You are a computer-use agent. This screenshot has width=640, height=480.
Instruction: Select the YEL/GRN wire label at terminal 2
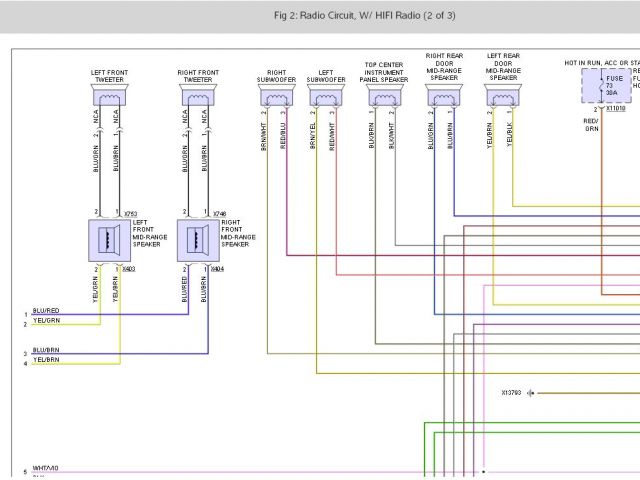(x=46, y=323)
